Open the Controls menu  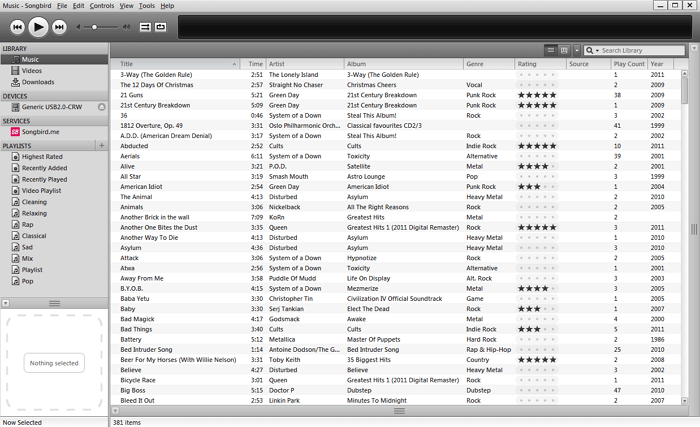click(101, 6)
